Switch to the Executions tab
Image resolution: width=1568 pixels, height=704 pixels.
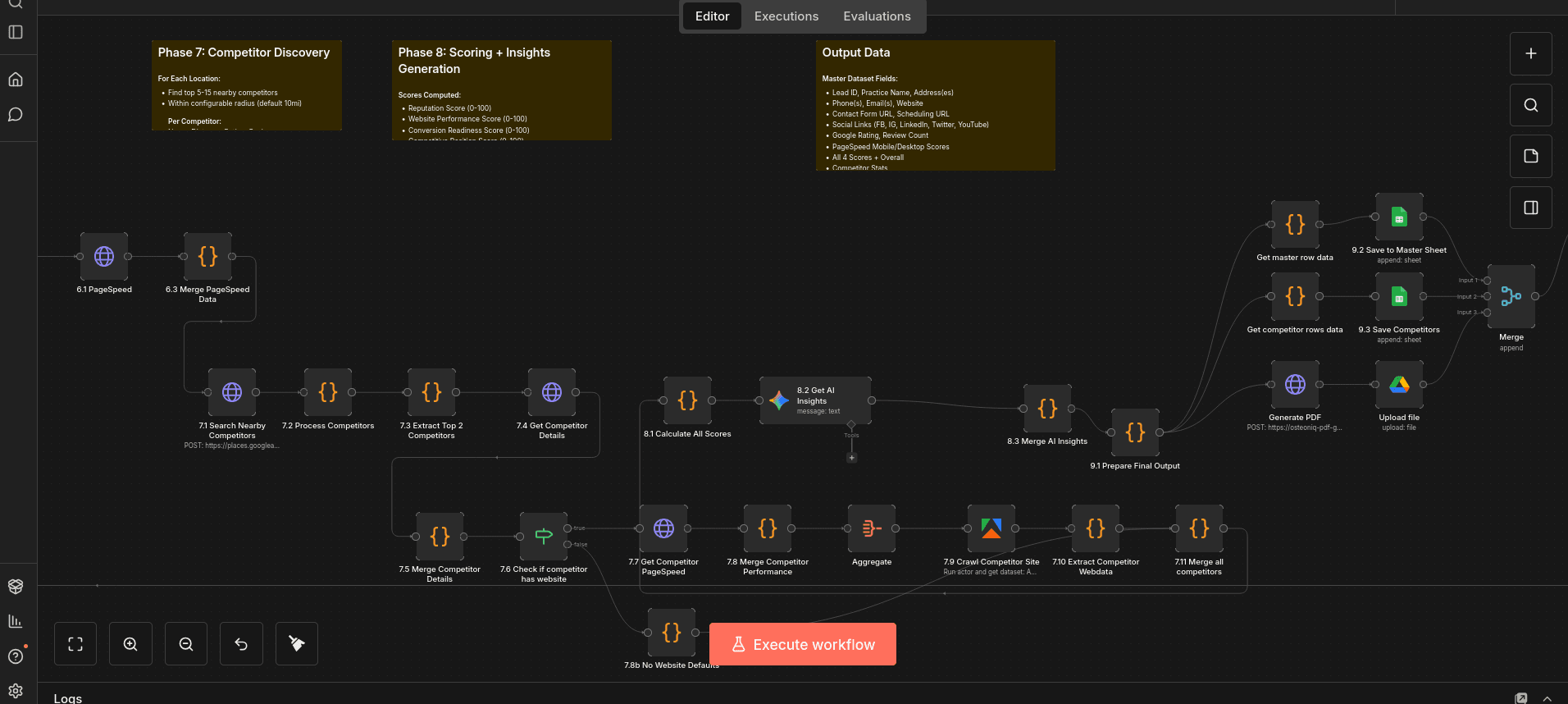(x=786, y=16)
